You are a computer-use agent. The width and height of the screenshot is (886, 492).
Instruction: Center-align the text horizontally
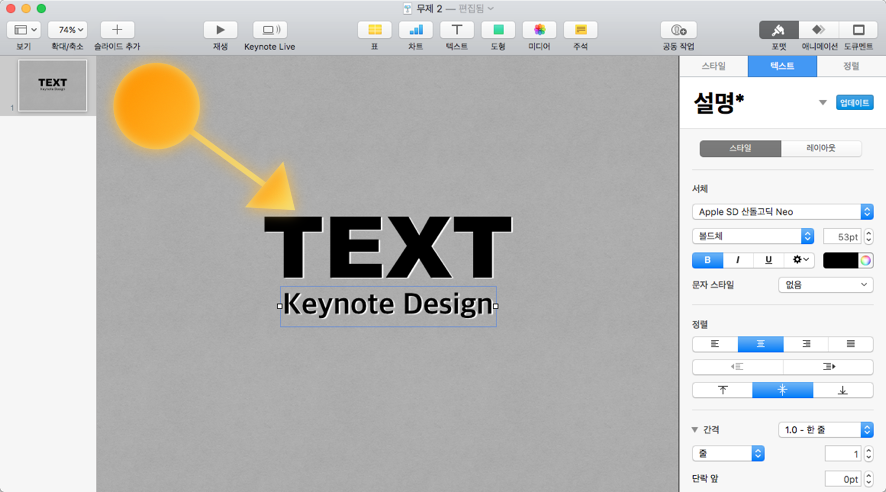[761, 344]
